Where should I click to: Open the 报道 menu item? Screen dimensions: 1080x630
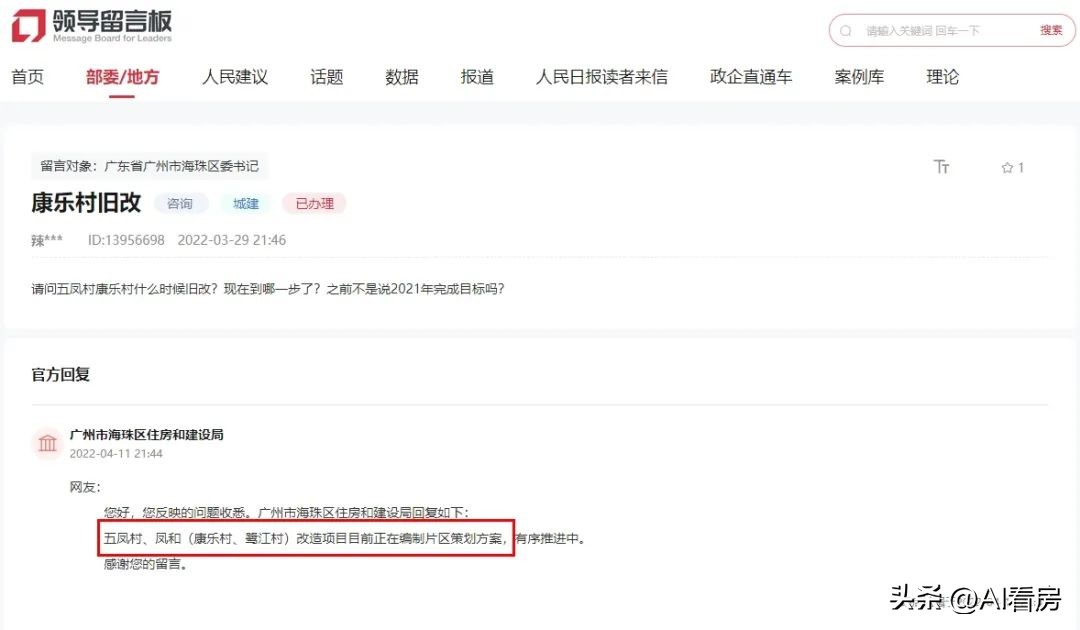(477, 77)
